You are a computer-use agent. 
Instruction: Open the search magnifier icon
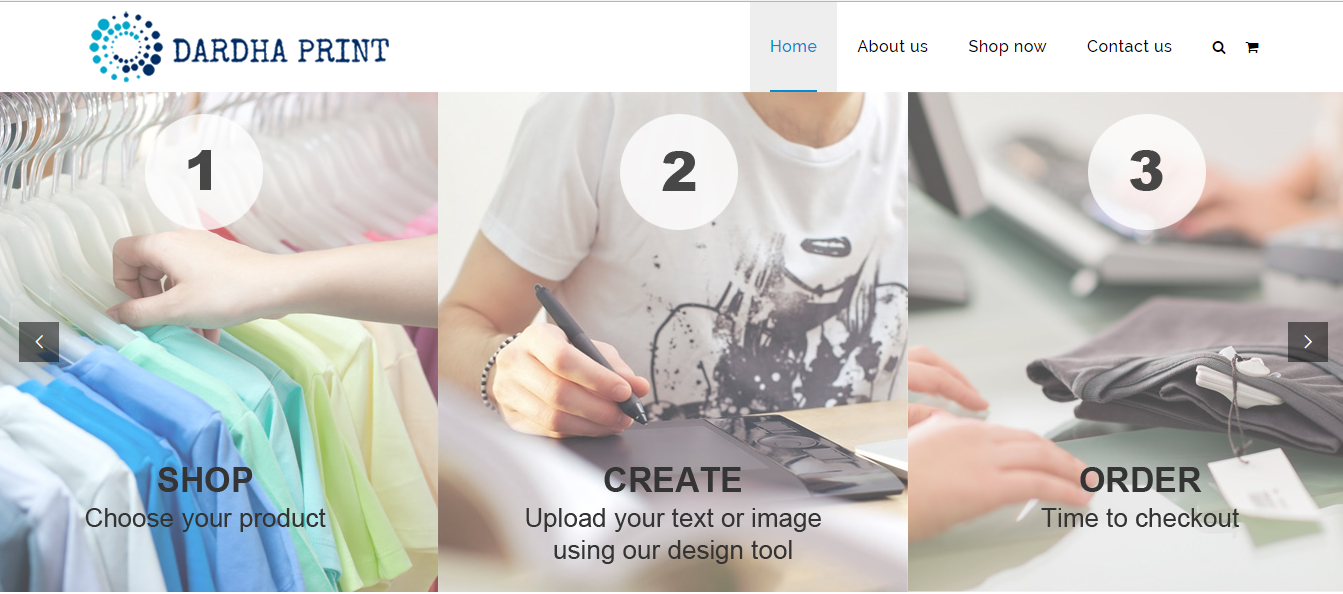1218,47
